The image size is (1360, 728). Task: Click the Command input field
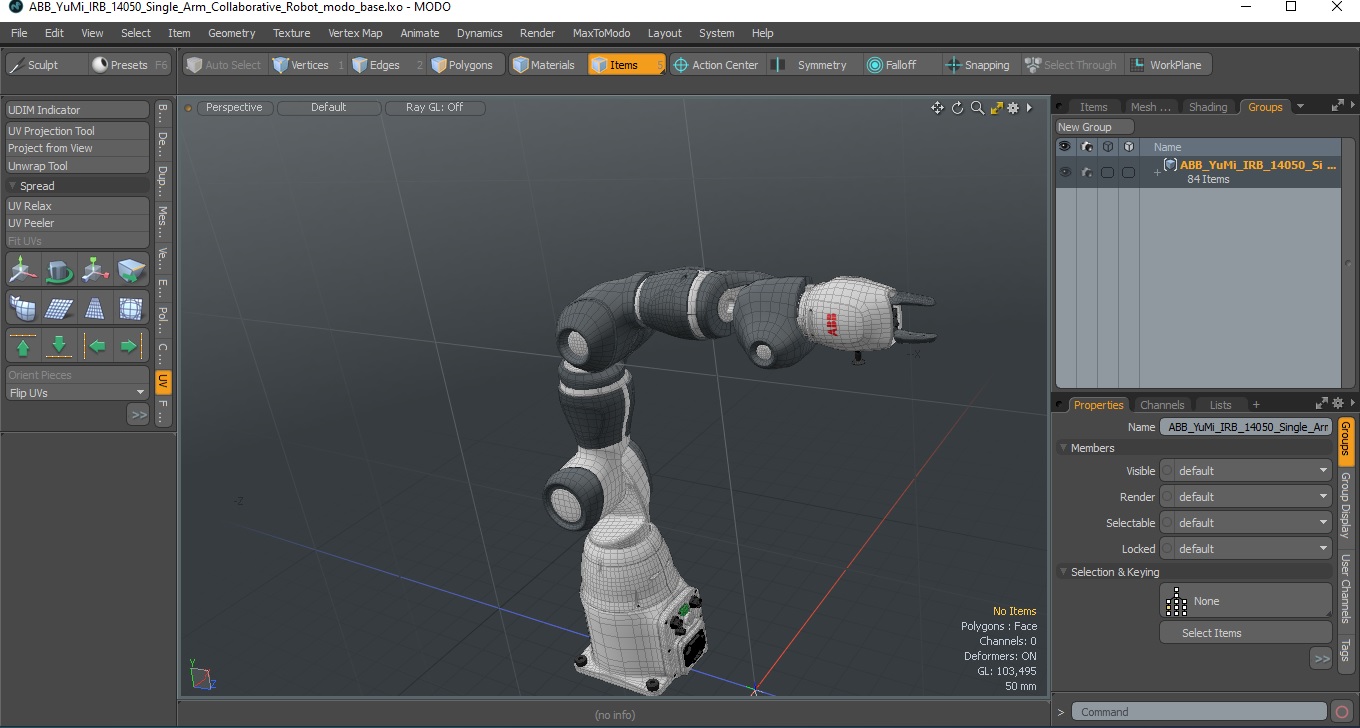[x=1200, y=712]
